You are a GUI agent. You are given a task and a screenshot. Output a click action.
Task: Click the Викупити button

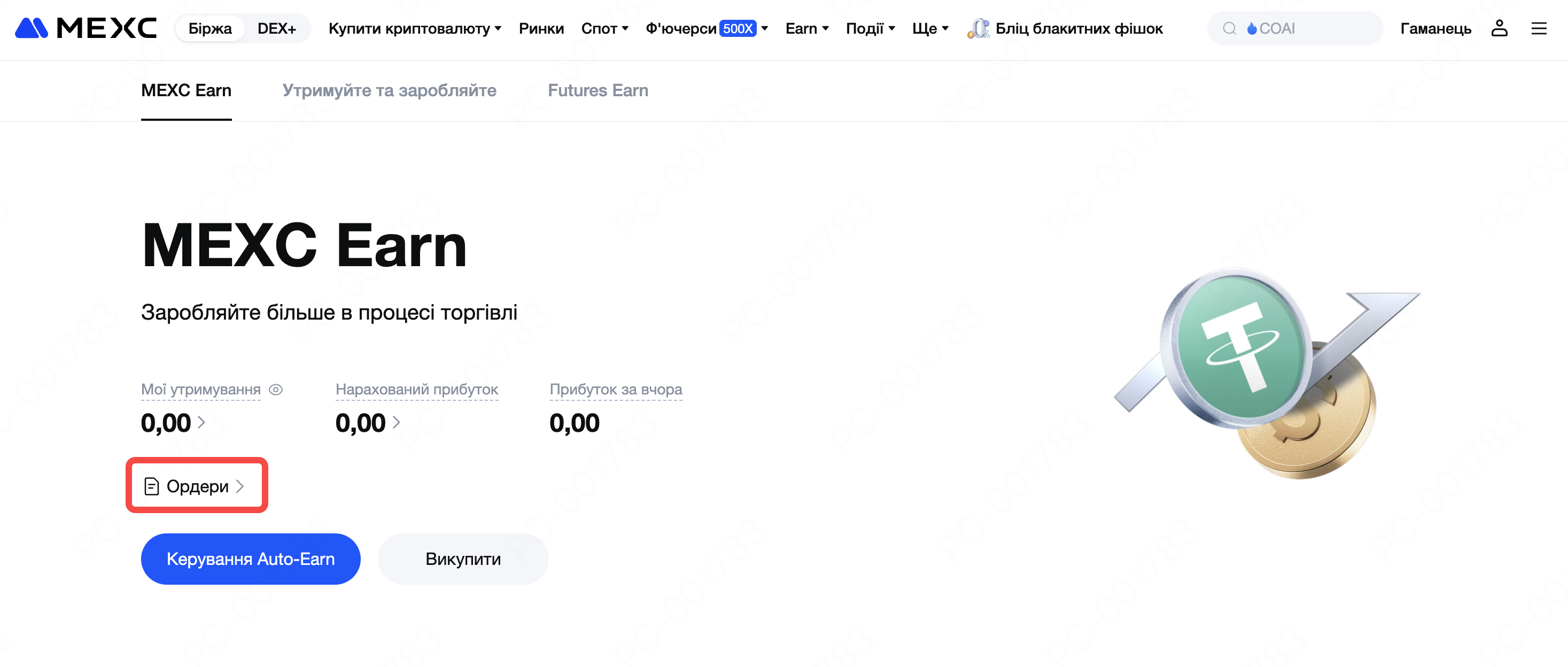[x=463, y=558]
